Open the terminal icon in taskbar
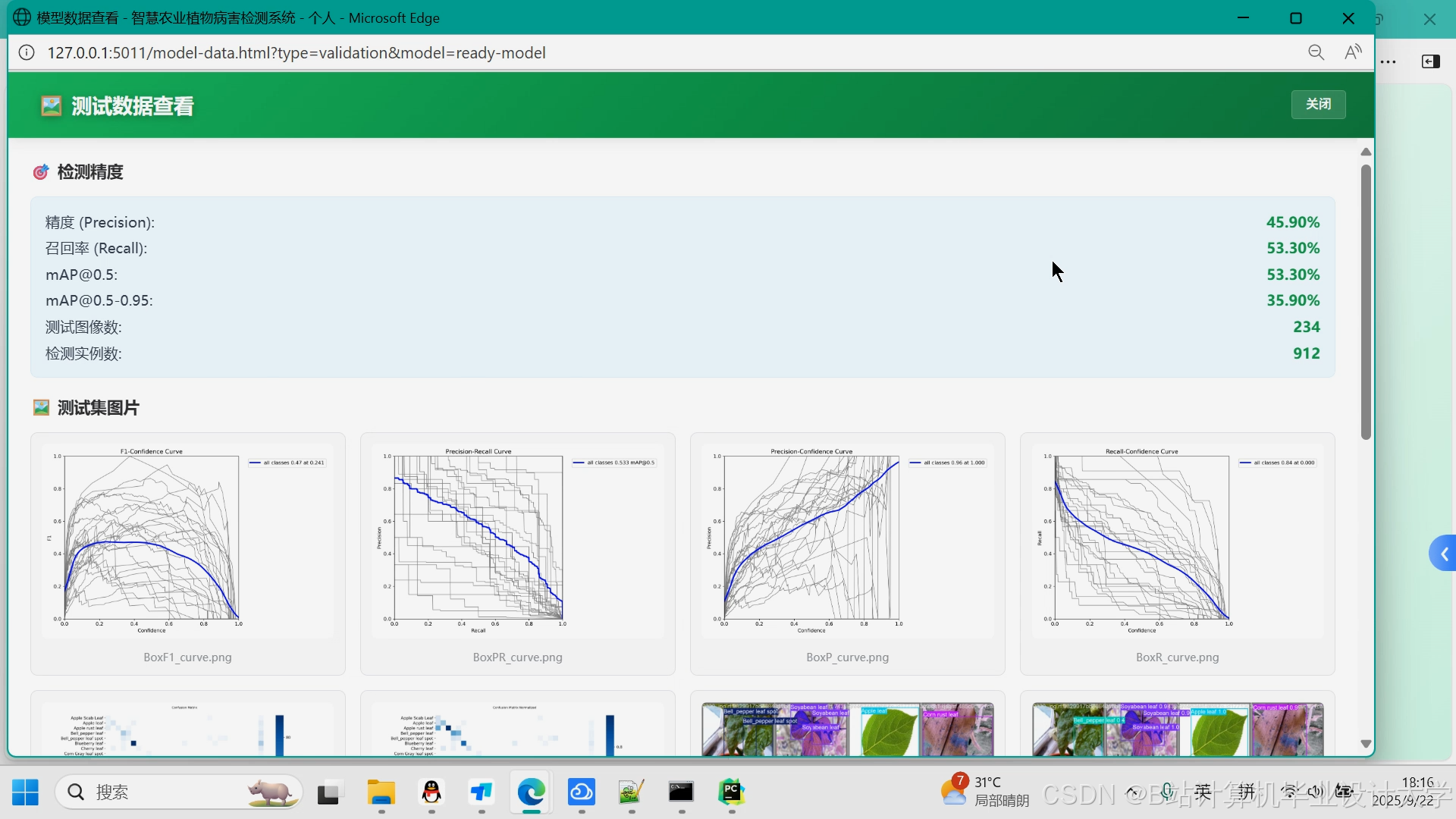 tap(681, 792)
